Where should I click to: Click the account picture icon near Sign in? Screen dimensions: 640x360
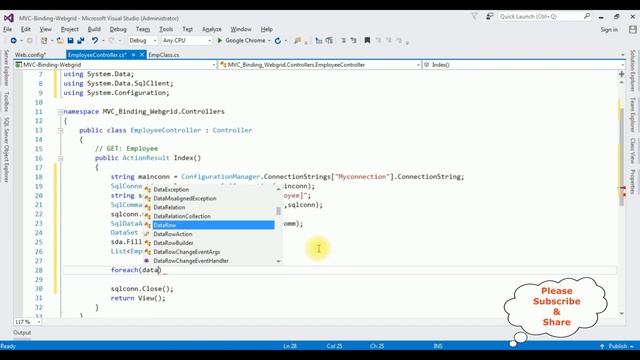pos(633,29)
